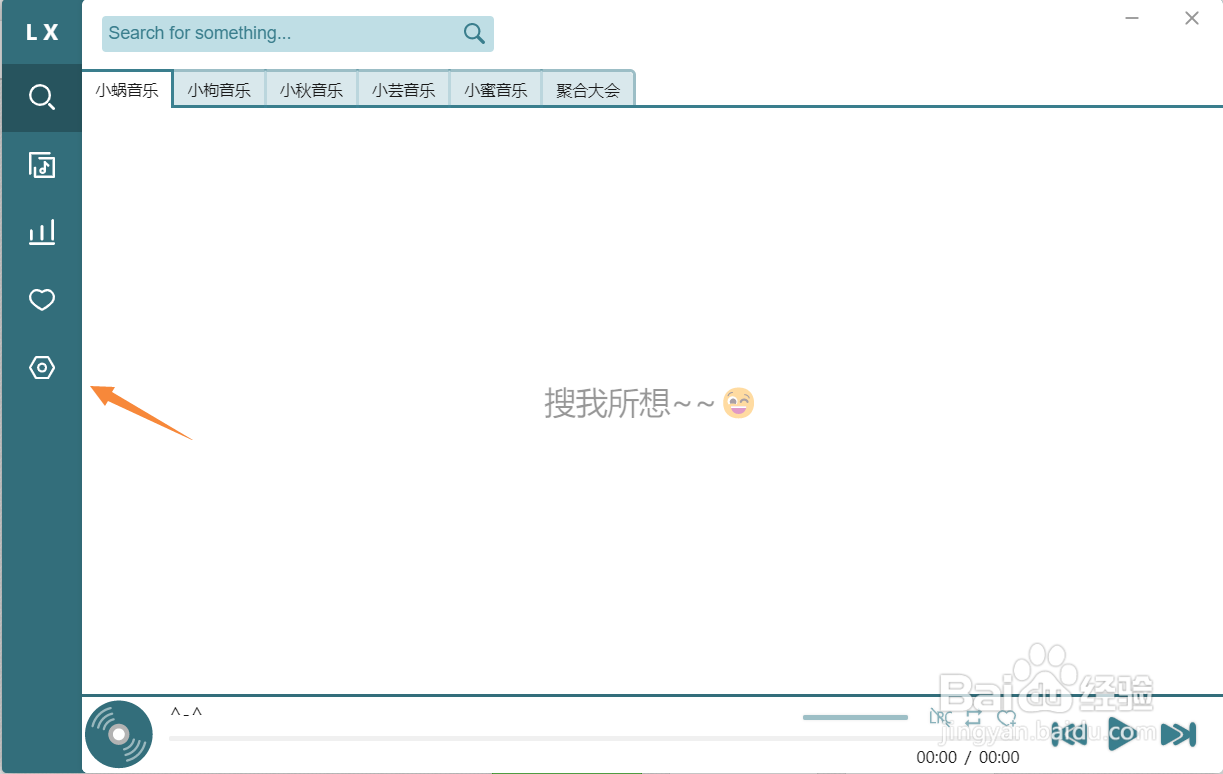
Task: Switch to the 小秋音乐 source tab
Action: [311, 89]
